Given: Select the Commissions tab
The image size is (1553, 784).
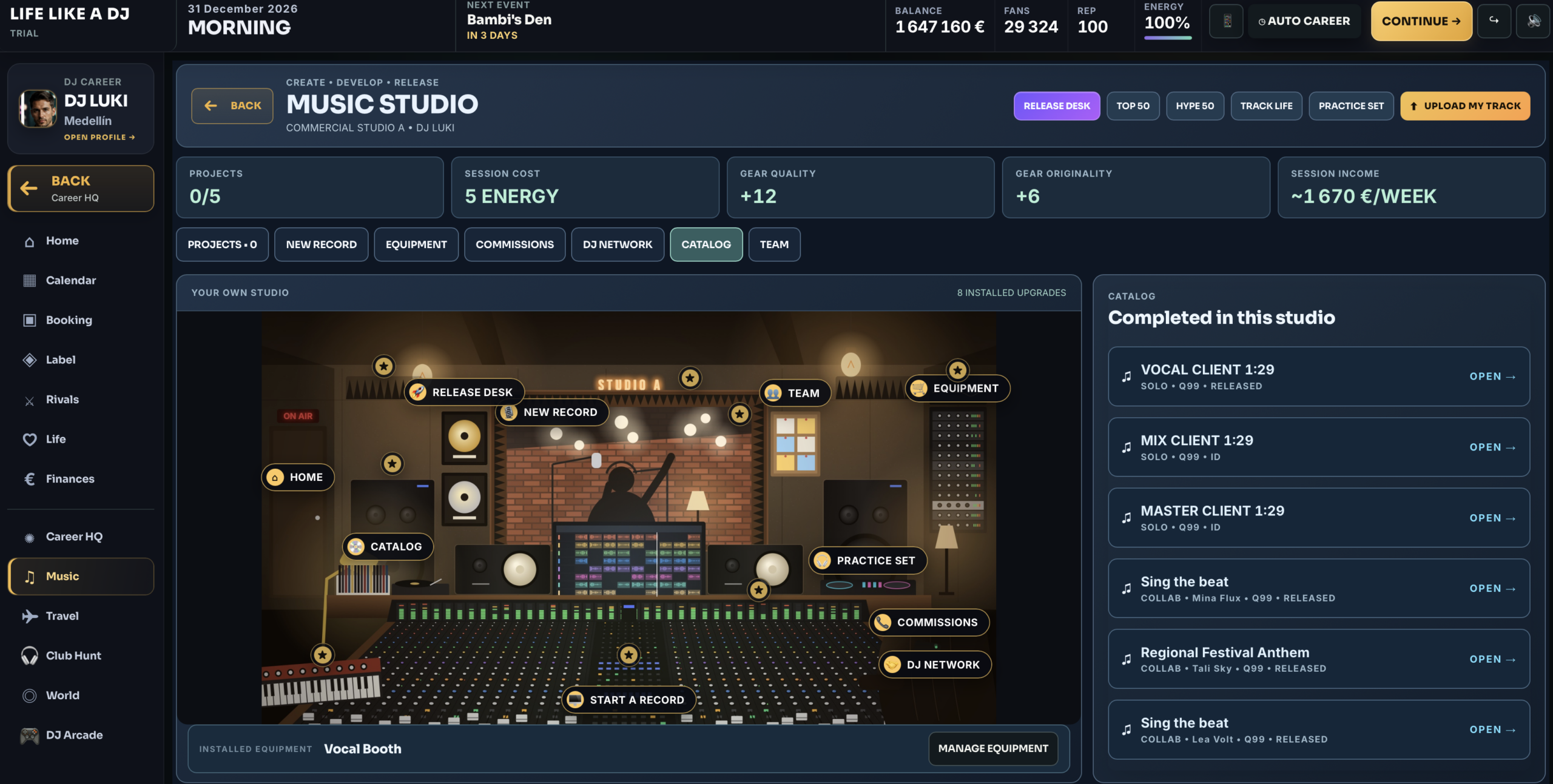Looking at the screenshot, I should tap(514, 244).
